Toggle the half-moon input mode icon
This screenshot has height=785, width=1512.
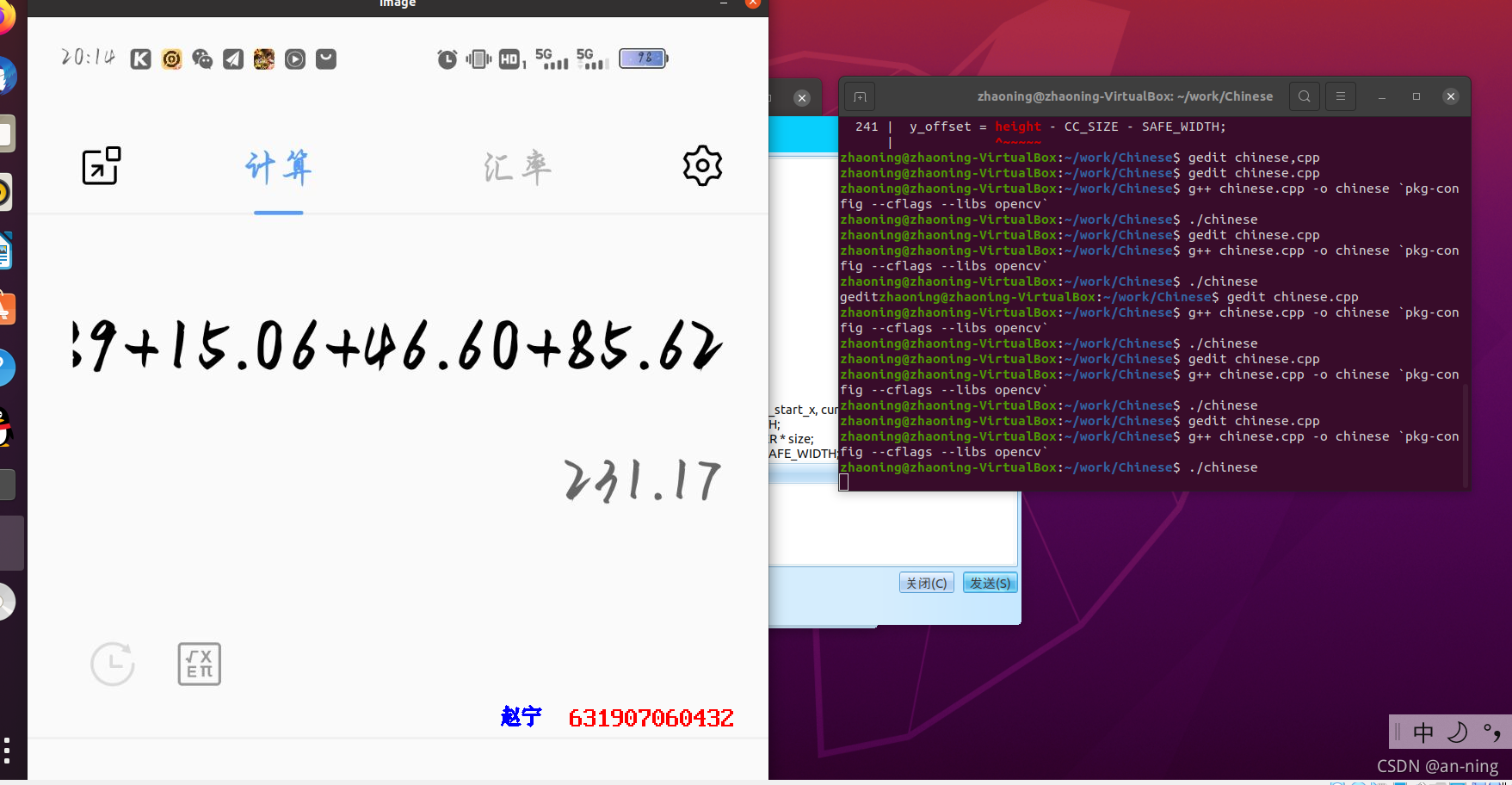point(1457,732)
